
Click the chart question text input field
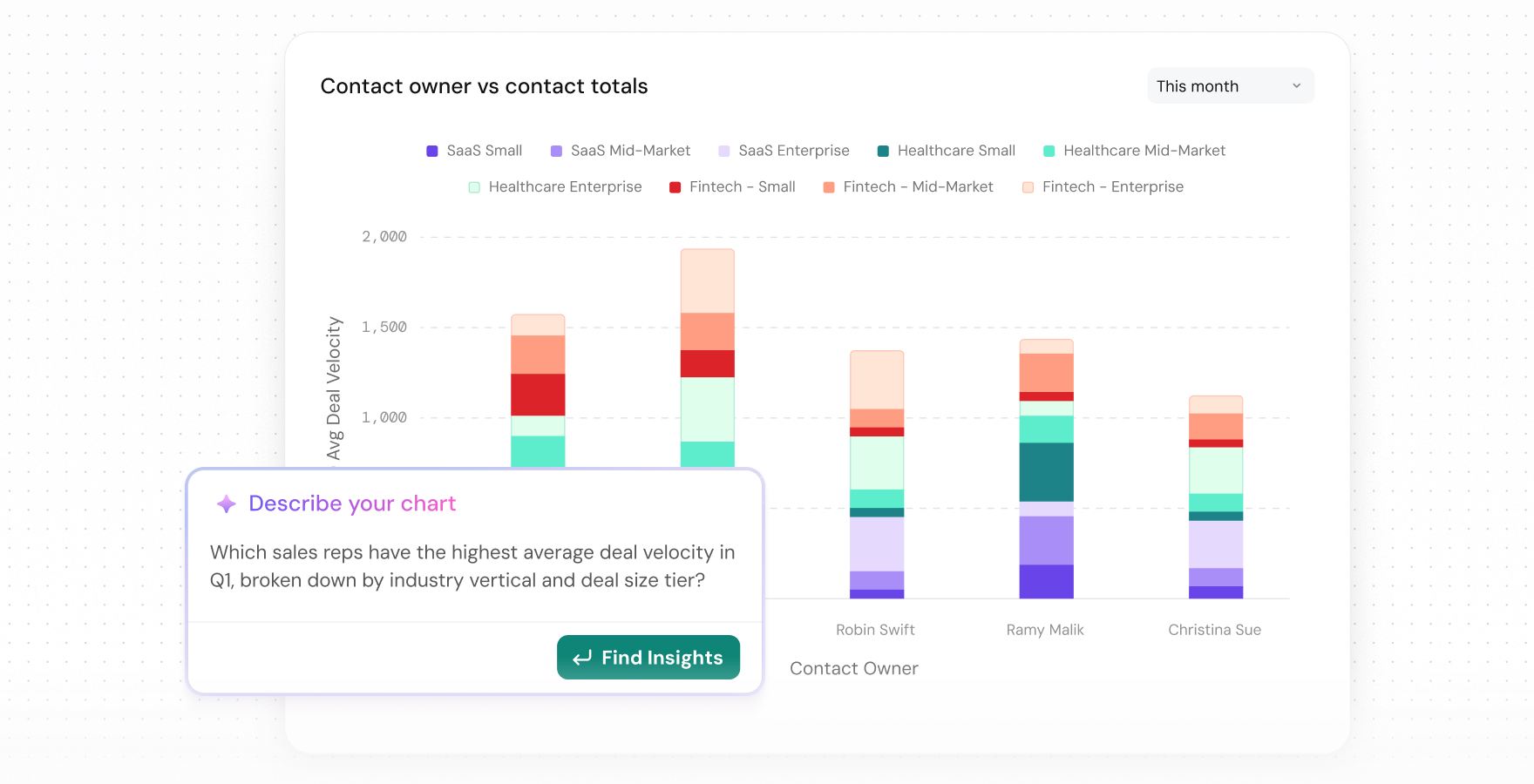(473, 566)
